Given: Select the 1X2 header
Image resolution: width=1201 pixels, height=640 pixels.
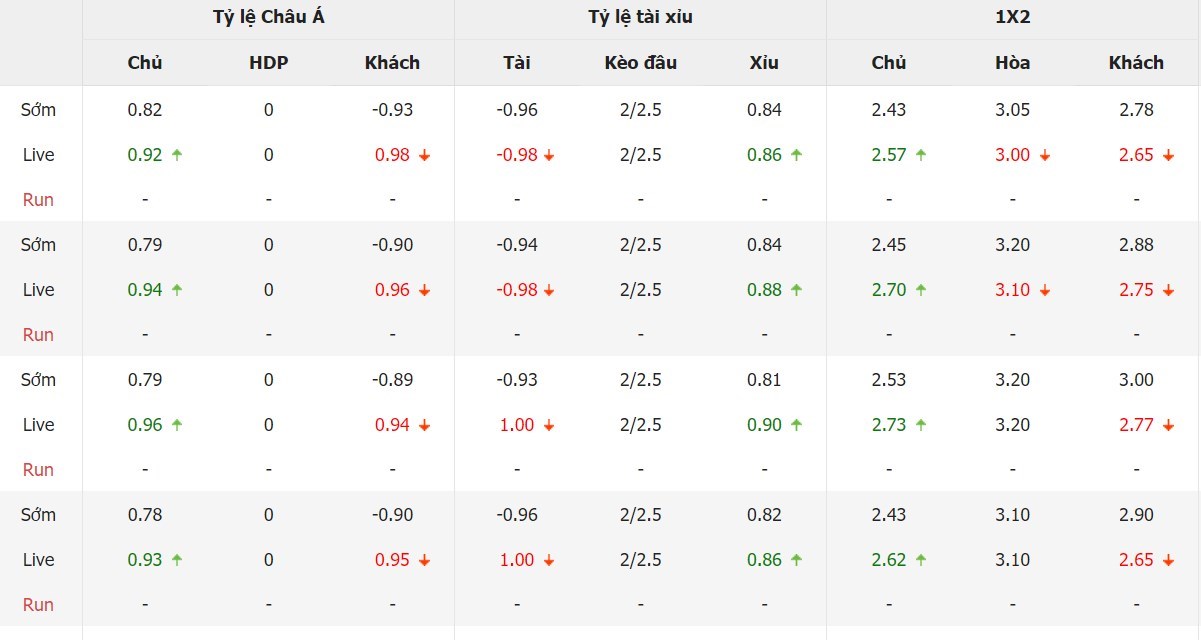Looking at the screenshot, I should pyautogui.click(x=1013, y=17).
